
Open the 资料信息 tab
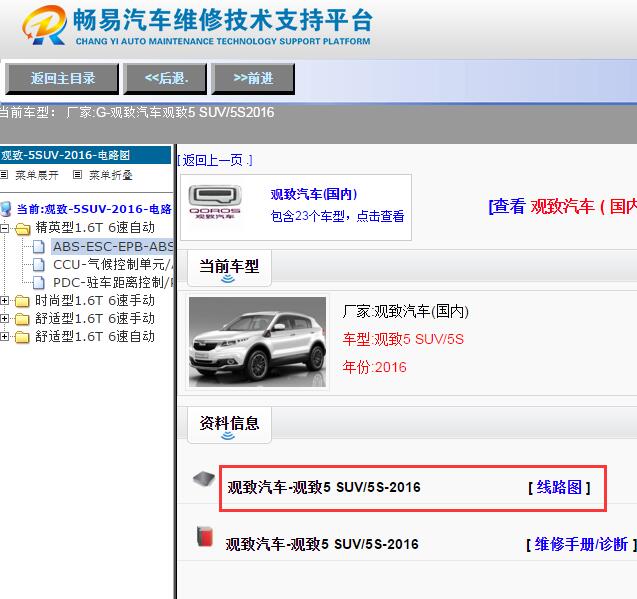pyautogui.click(x=229, y=425)
